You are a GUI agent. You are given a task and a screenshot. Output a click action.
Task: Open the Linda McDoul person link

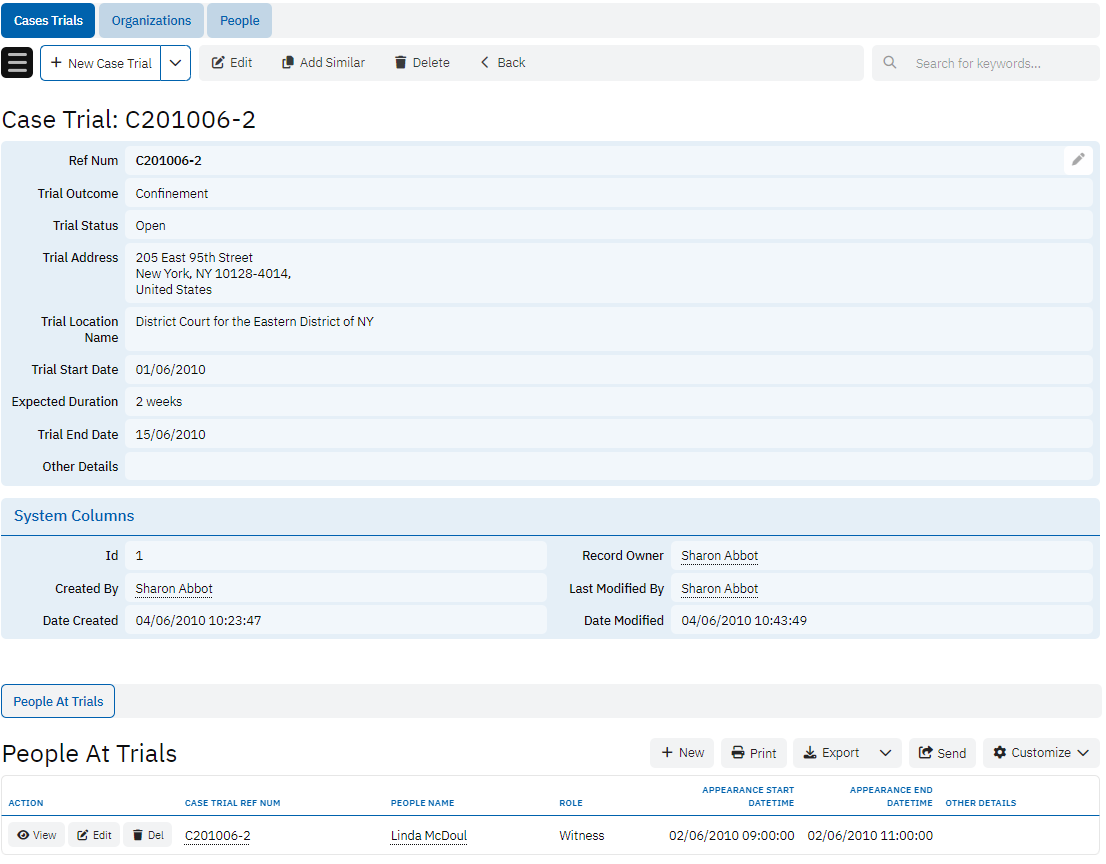pyautogui.click(x=428, y=836)
